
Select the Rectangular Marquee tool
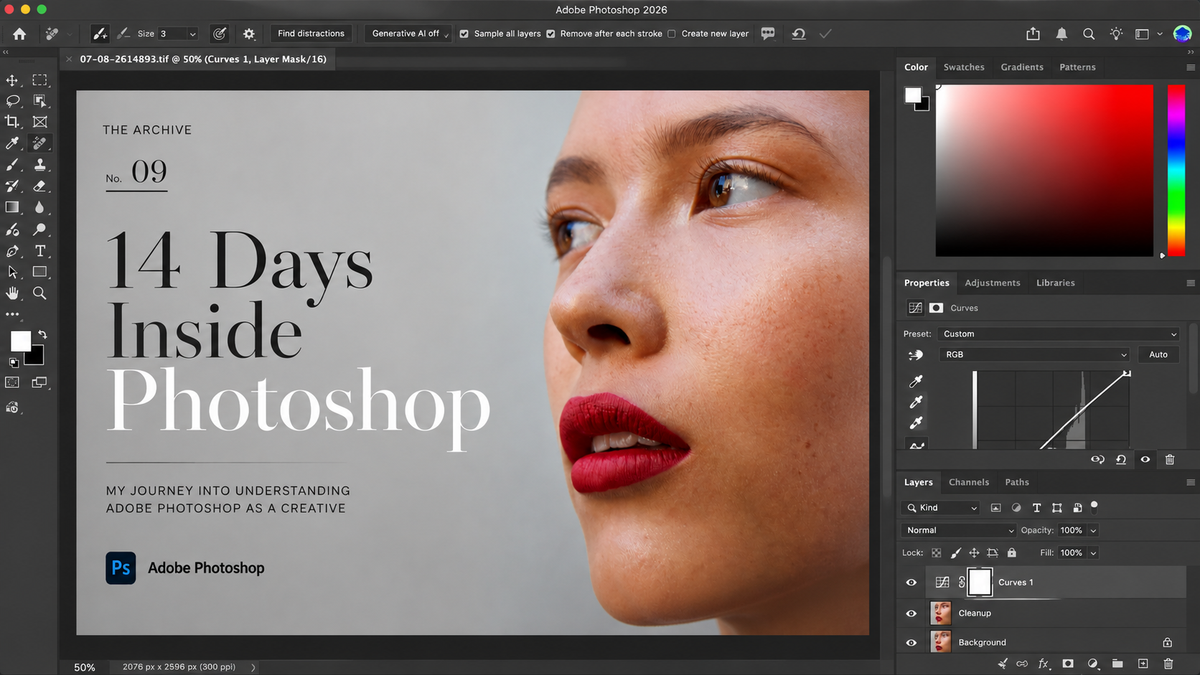point(40,80)
